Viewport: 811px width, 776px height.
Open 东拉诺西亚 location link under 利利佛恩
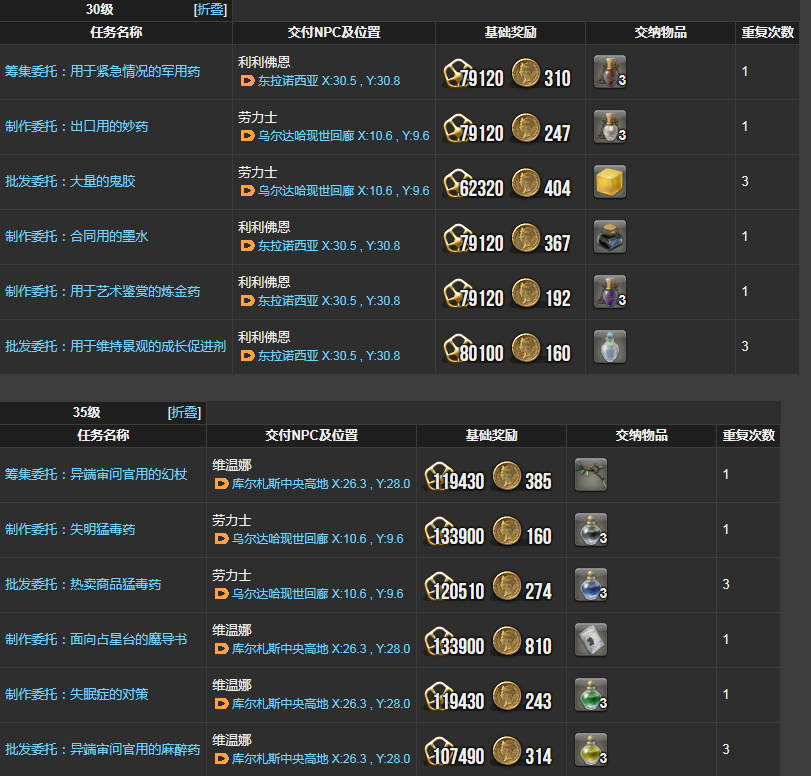287,80
